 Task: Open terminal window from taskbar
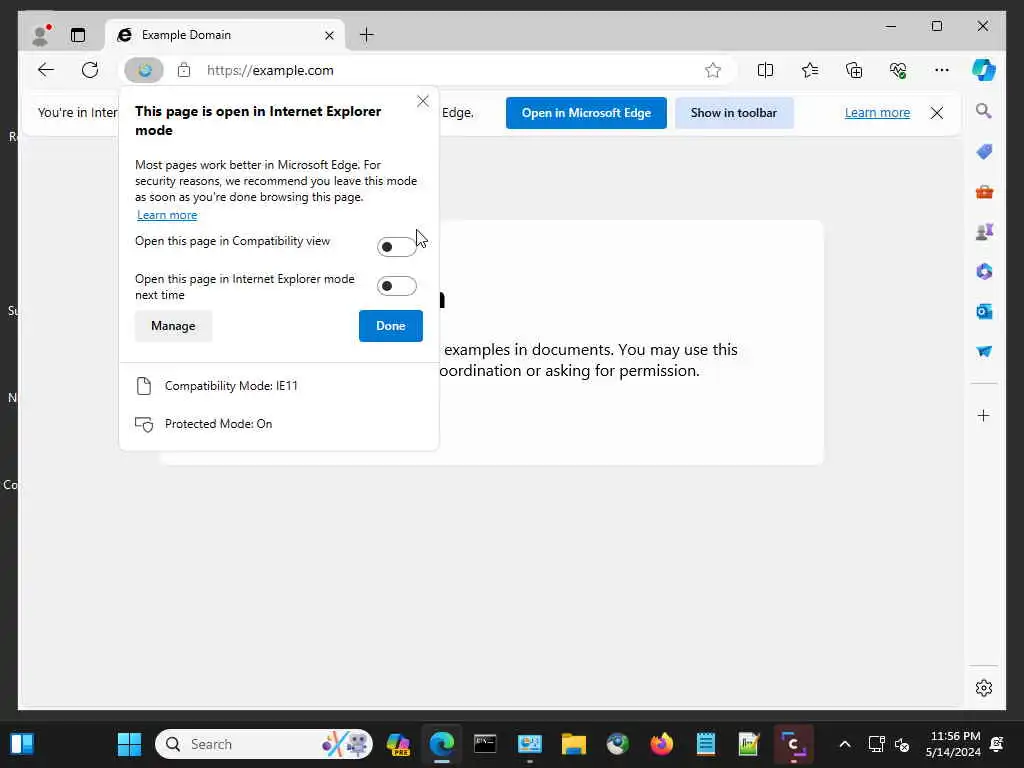(x=485, y=744)
